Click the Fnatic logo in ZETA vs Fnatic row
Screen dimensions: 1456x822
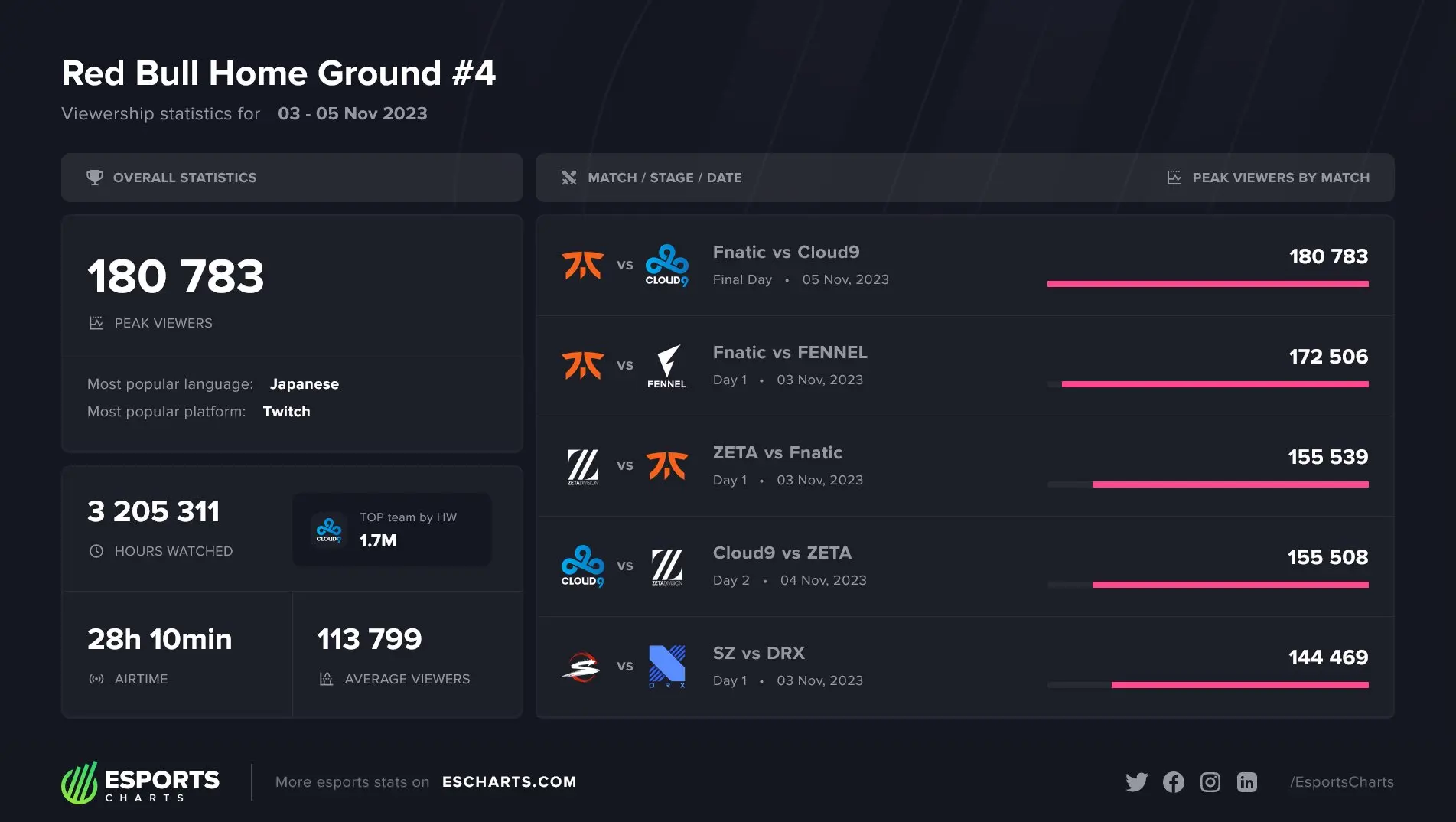pos(667,465)
